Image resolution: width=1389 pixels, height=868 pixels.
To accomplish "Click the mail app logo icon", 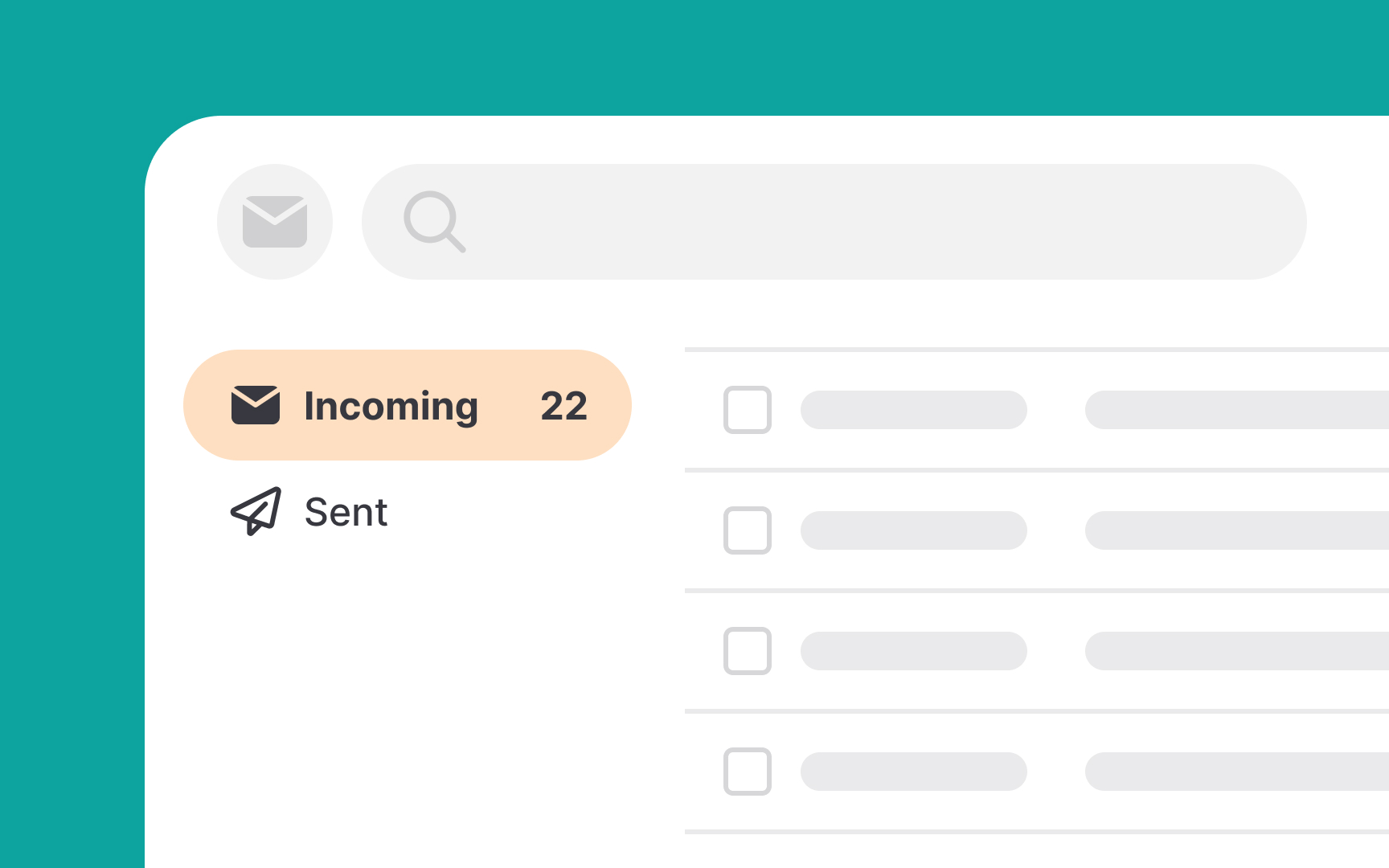I will [x=275, y=222].
